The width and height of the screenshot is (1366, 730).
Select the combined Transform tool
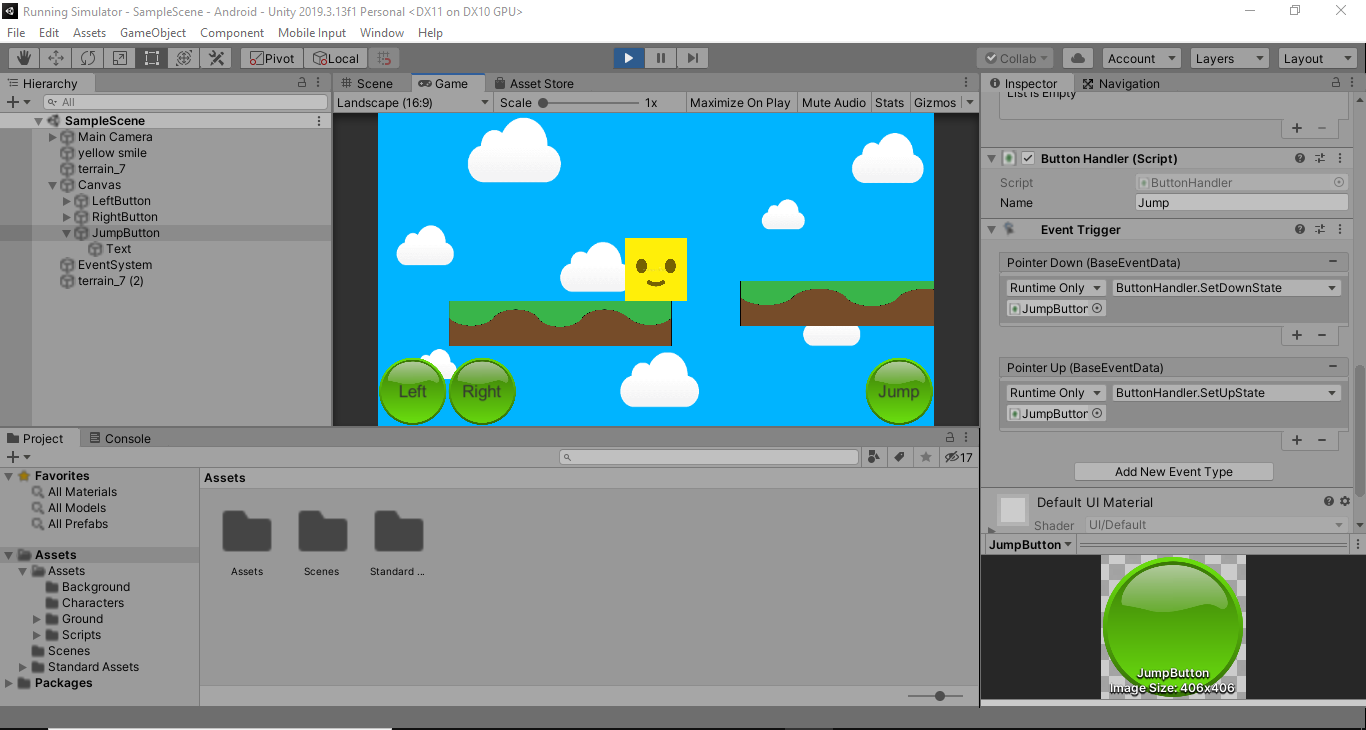184,58
